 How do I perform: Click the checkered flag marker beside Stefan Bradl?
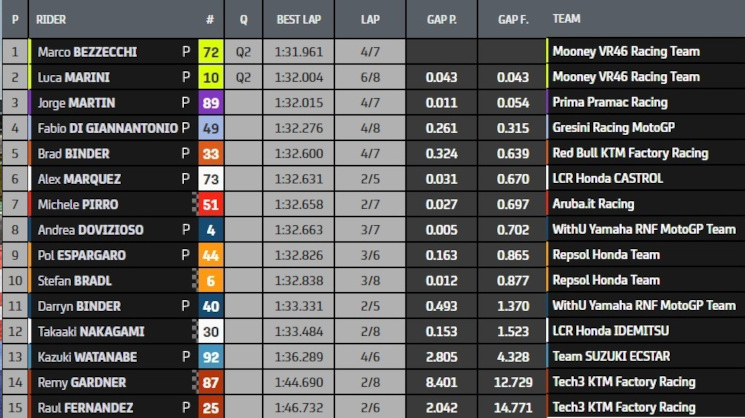point(194,280)
